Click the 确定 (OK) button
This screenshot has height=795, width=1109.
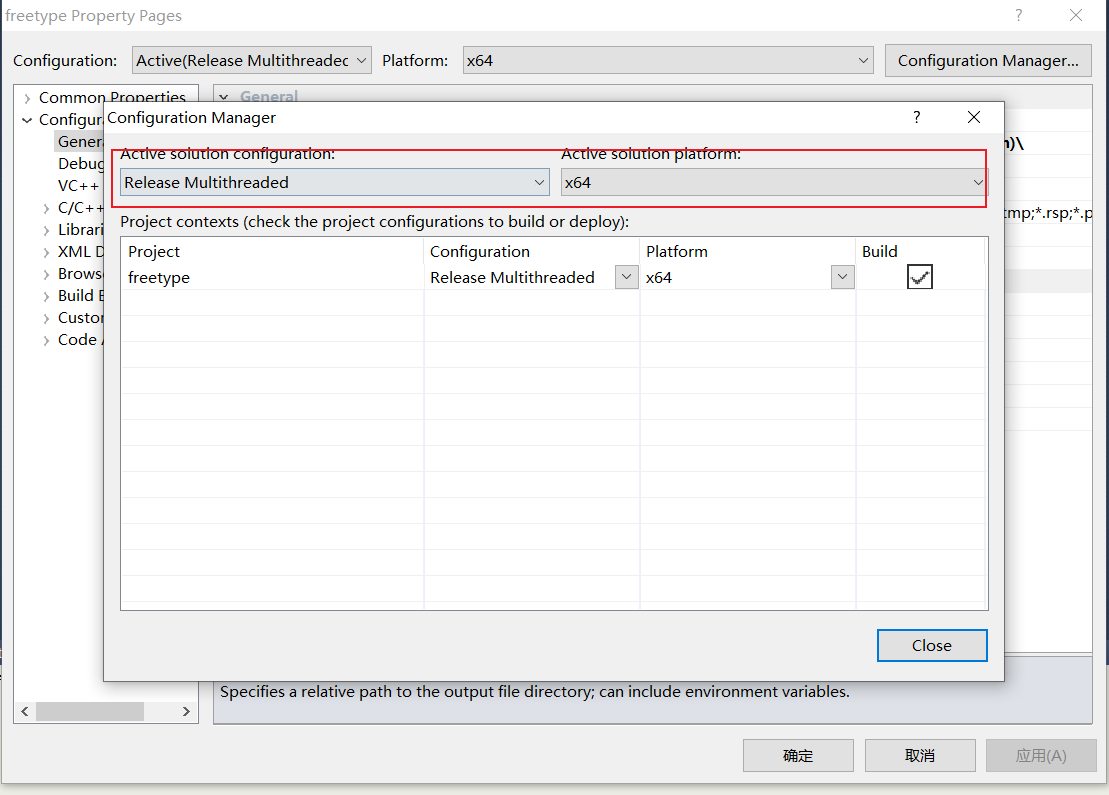point(798,756)
